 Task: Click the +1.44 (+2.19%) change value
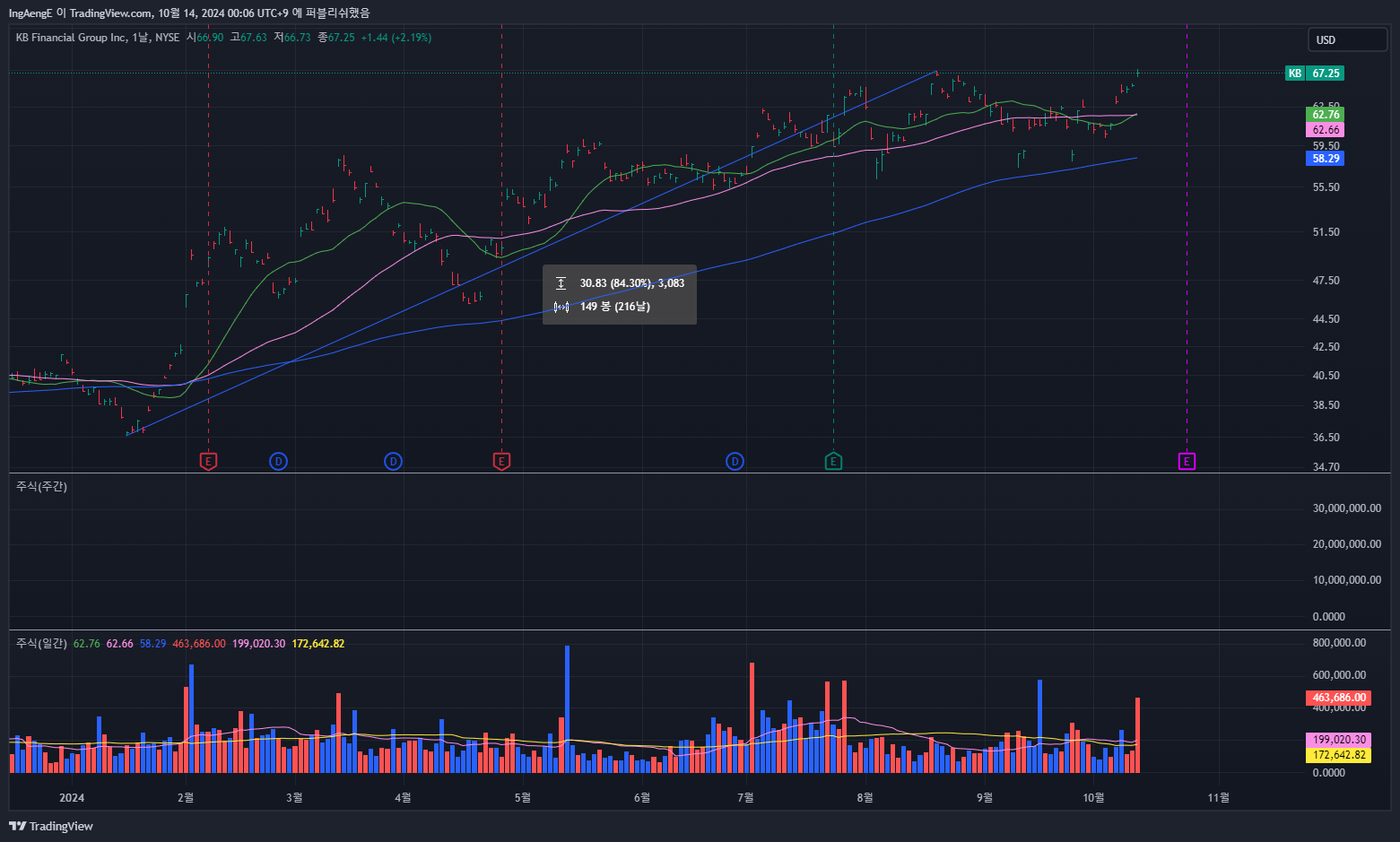pyautogui.click(x=396, y=38)
